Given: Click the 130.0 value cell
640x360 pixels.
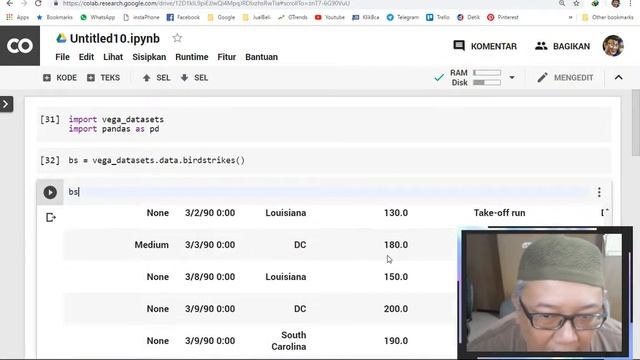Looking at the screenshot, I should click(396, 213).
